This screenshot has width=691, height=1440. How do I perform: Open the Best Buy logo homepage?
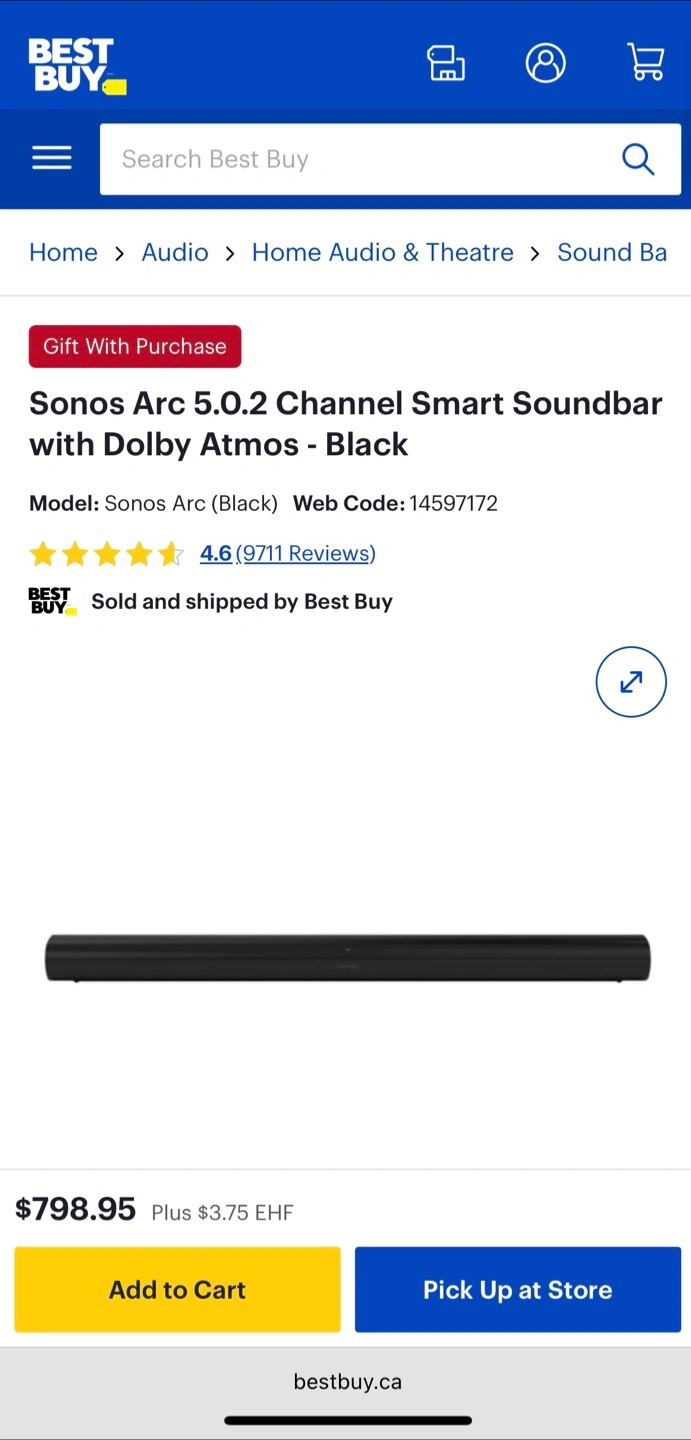pyautogui.click(x=77, y=66)
